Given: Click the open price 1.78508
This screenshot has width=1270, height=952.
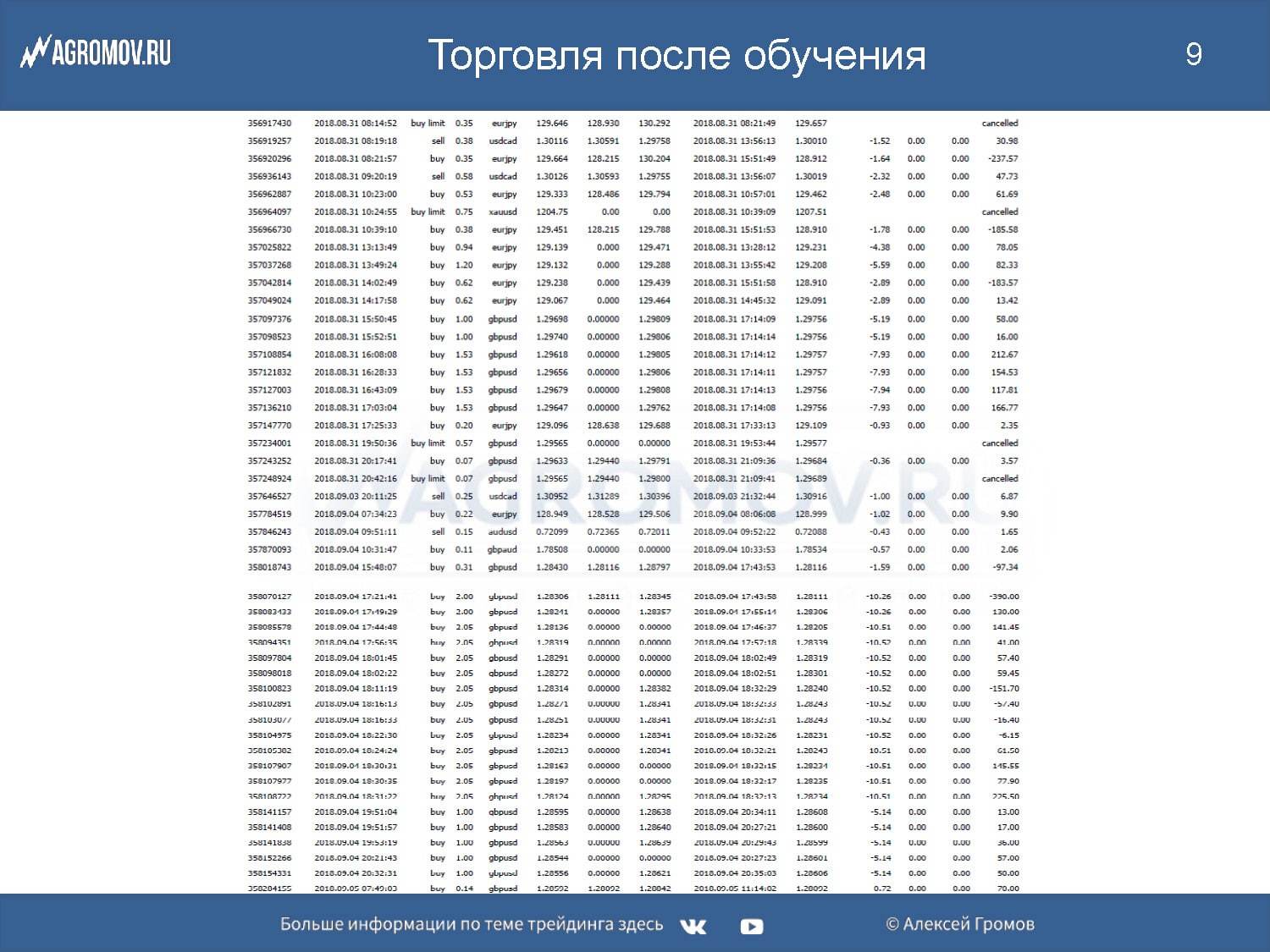Looking at the screenshot, I should pos(552,550).
